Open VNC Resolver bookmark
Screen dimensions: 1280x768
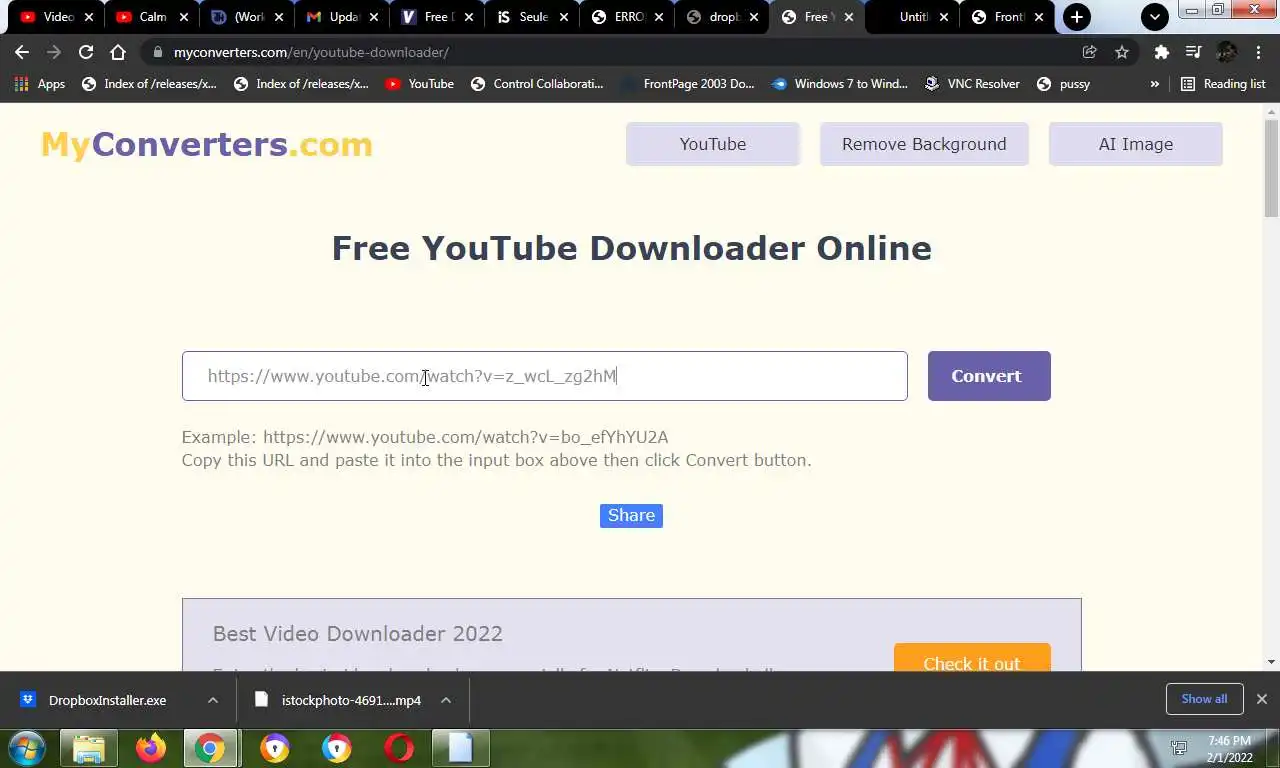(x=972, y=84)
